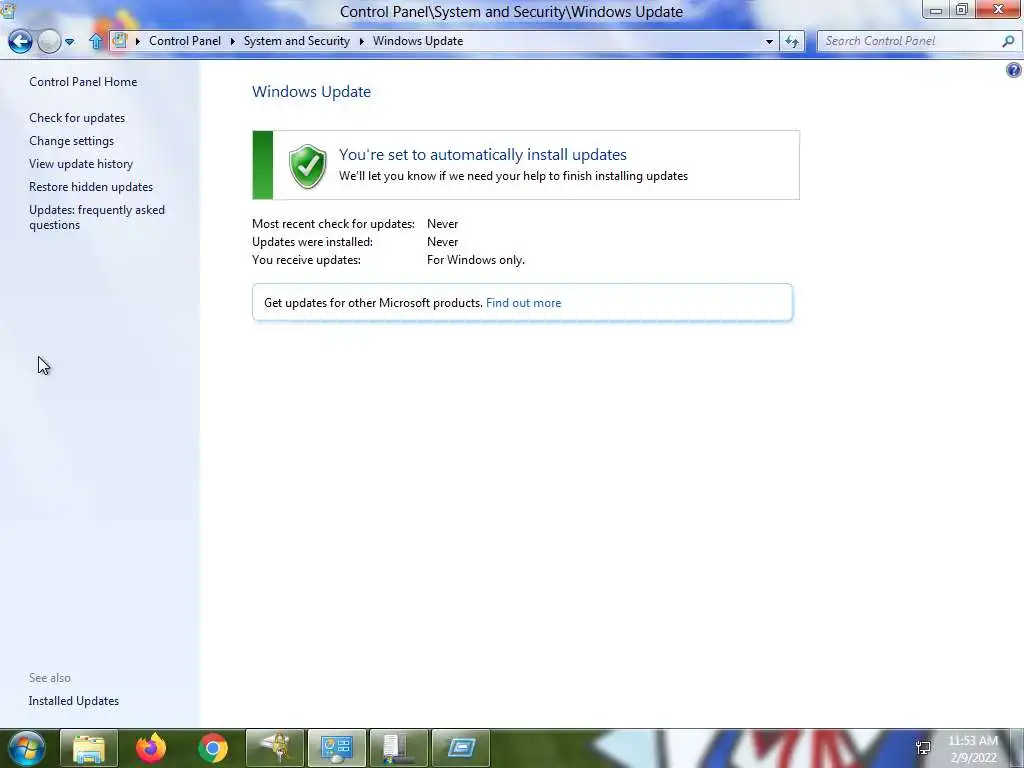Screen dimensions: 1024x768
Task: Select Control Panel in the breadcrumb
Action: click(185, 40)
